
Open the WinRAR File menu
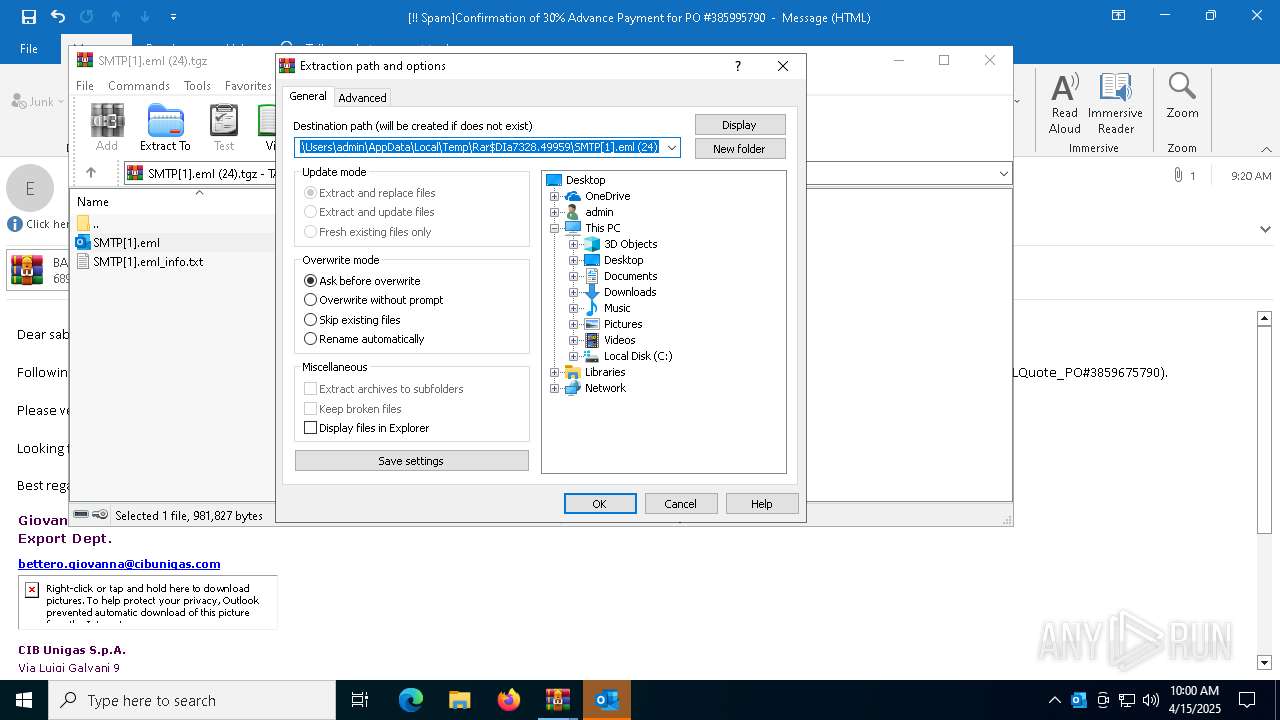point(85,86)
